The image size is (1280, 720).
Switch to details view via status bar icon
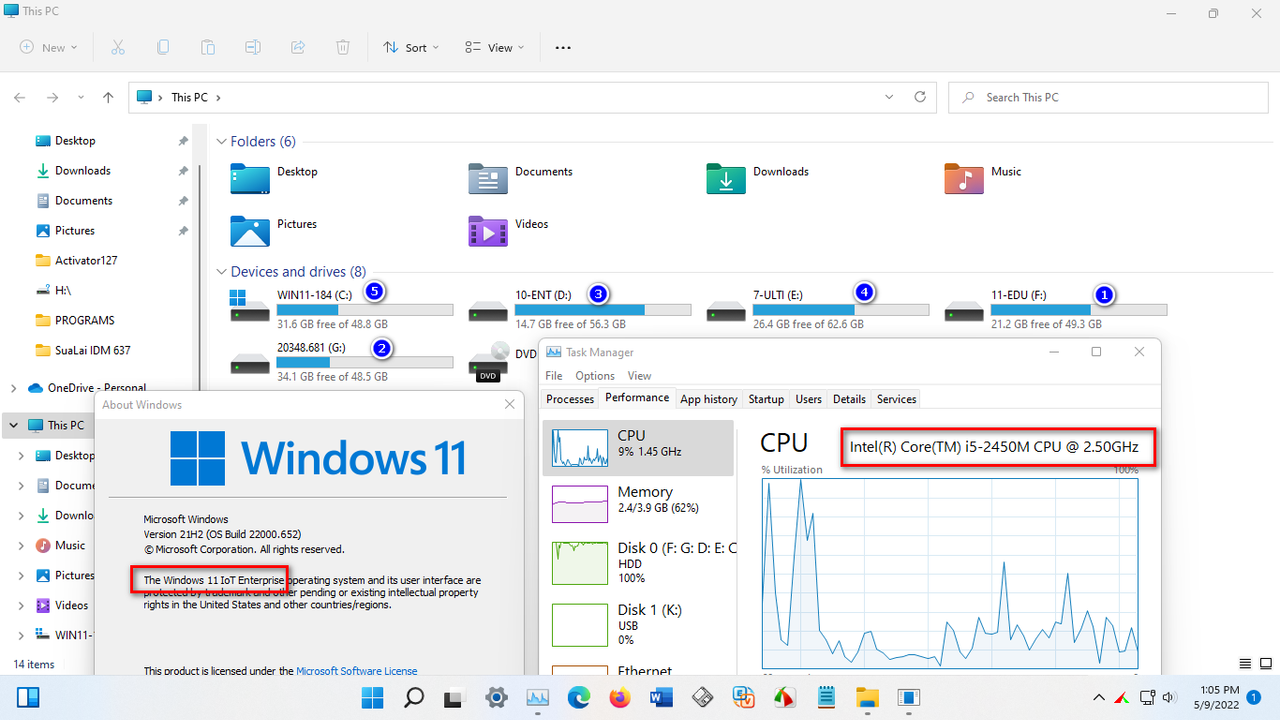1246,663
